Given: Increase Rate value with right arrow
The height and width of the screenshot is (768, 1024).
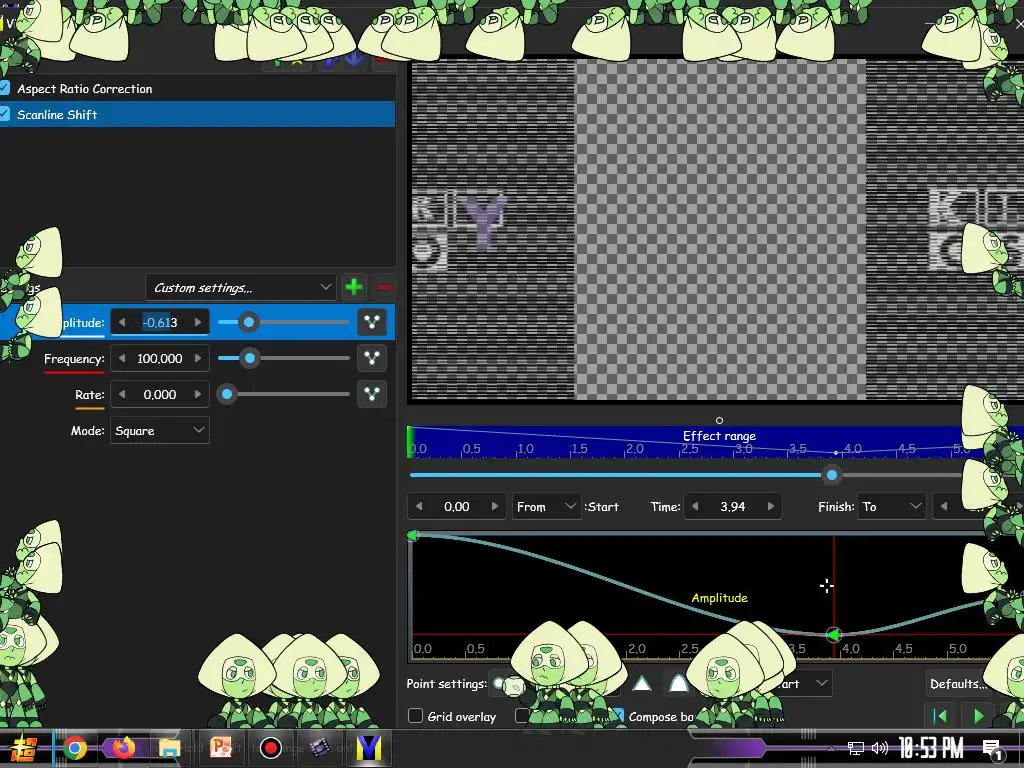Looking at the screenshot, I should click(x=198, y=394).
